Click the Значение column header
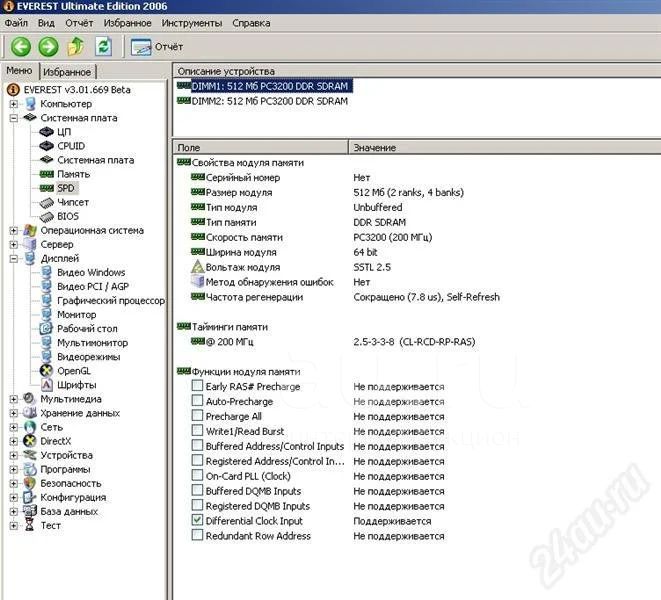This screenshot has width=661, height=600. pyautogui.click(x=505, y=148)
